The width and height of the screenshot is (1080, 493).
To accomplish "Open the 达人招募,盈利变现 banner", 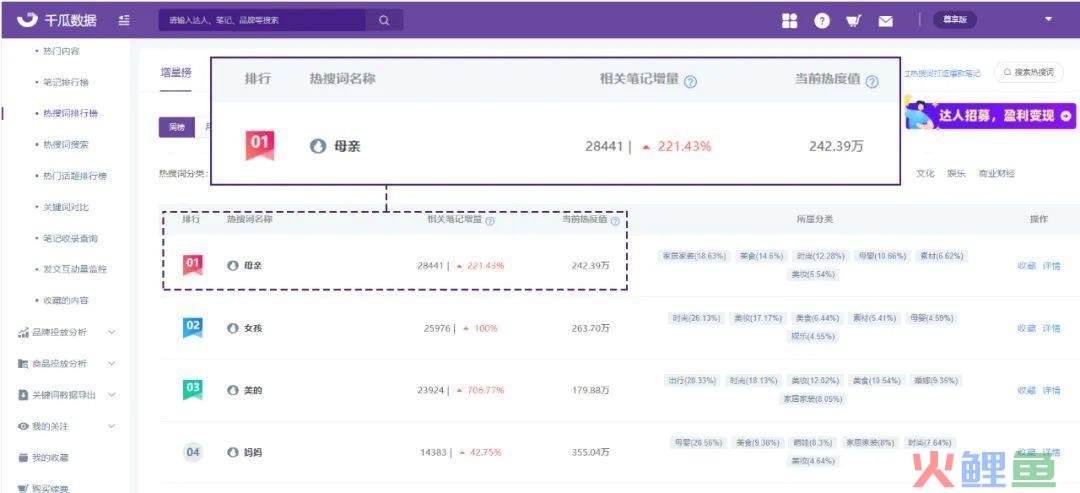I will click(989, 114).
